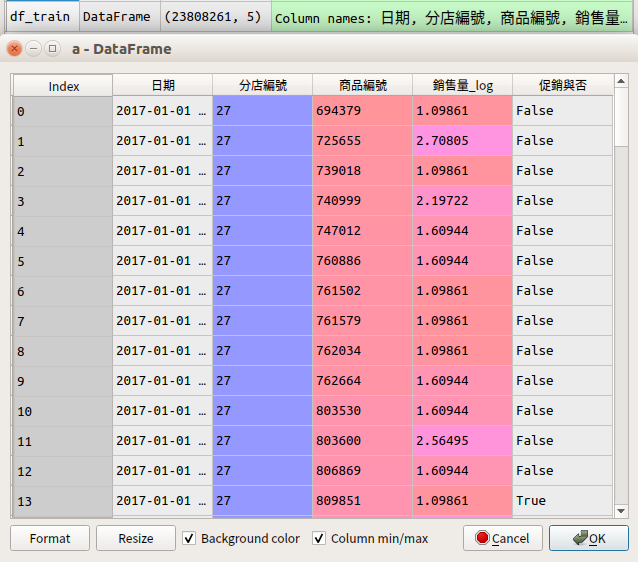
Task: Click the Resize button
Action: 136,538
